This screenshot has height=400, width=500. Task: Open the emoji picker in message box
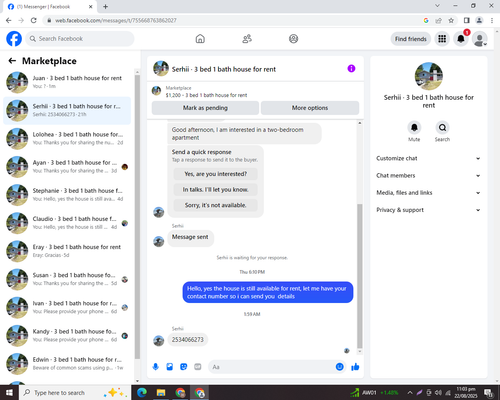pyautogui.click(x=339, y=367)
